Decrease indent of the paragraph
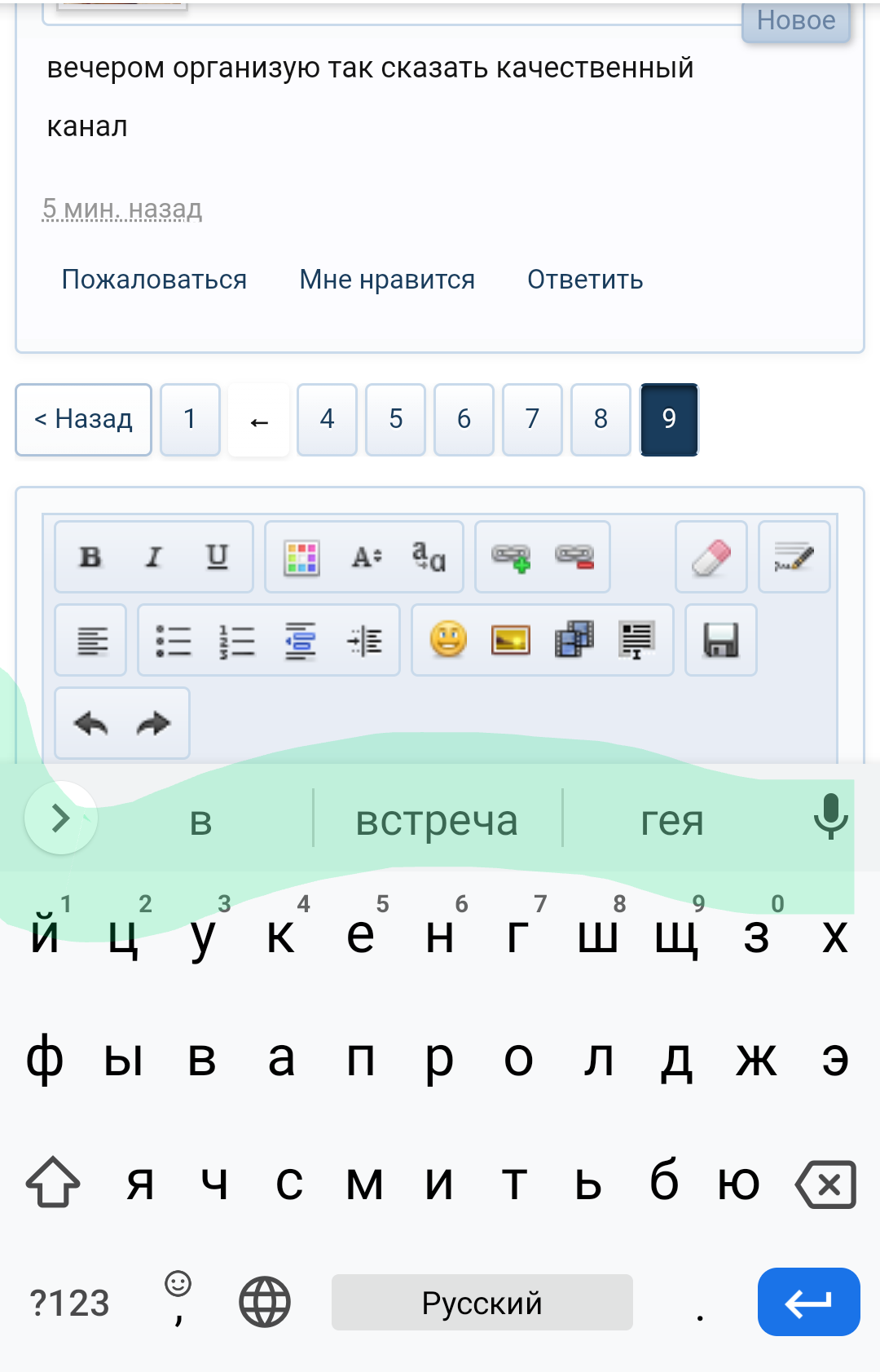This screenshot has width=880, height=1372. click(301, 641)
